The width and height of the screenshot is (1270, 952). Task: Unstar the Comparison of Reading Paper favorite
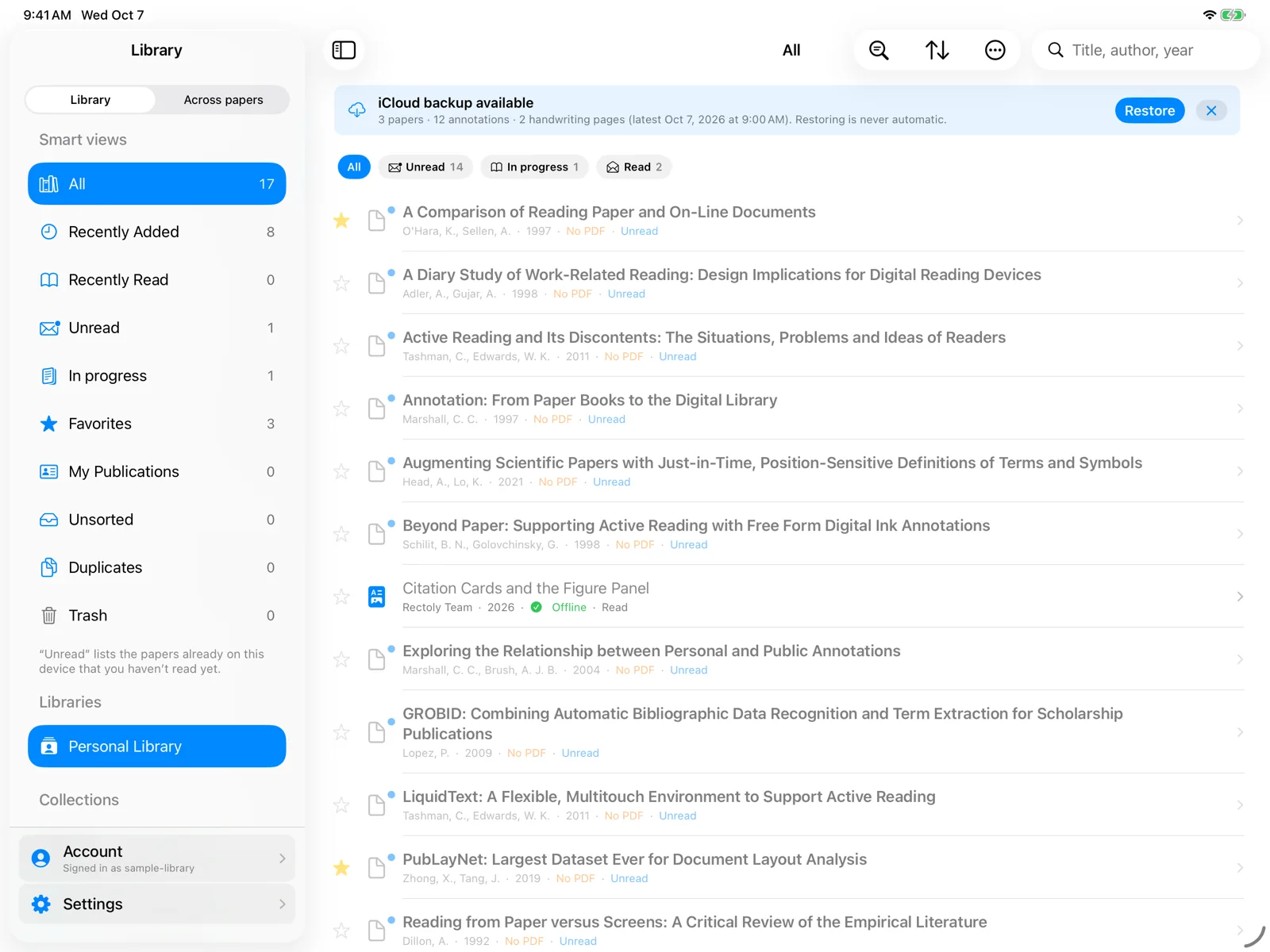(x=341, y=221)
